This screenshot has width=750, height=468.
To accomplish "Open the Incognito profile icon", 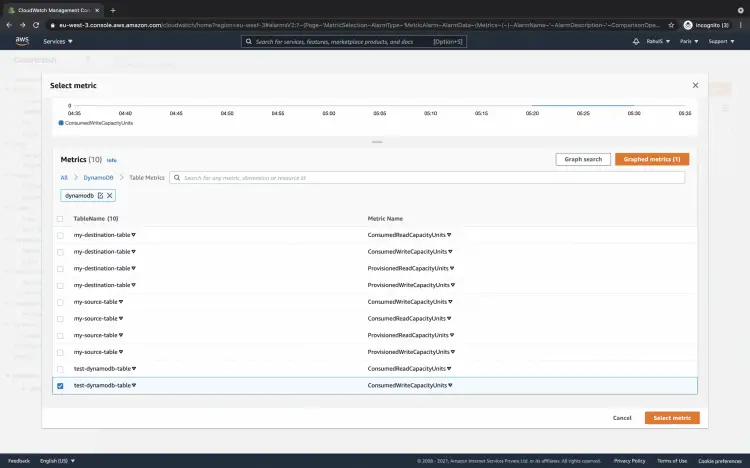I will point(688,25).
